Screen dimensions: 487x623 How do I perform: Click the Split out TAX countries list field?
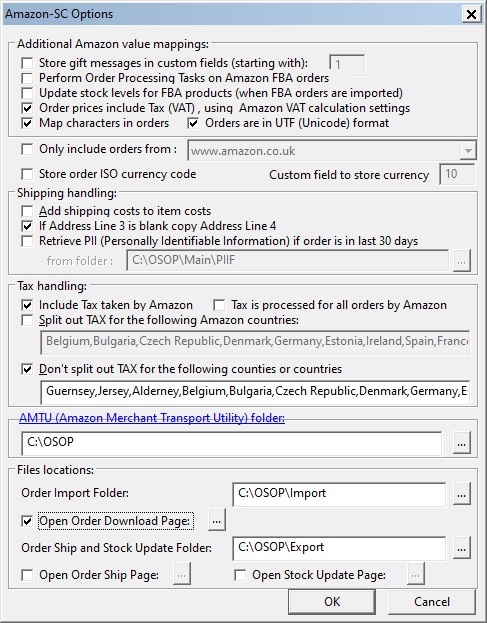coord(255,342)
